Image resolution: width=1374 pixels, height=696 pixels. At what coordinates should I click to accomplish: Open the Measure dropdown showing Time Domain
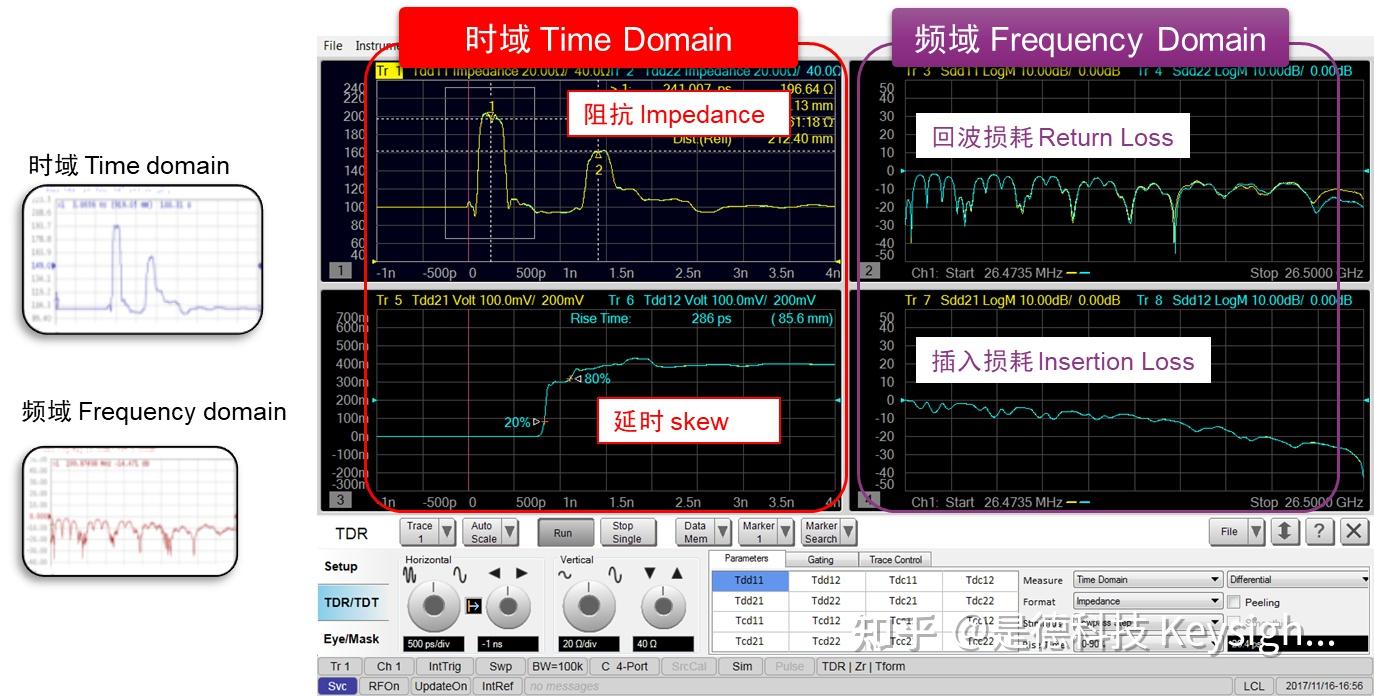[x=1147, y=580]
